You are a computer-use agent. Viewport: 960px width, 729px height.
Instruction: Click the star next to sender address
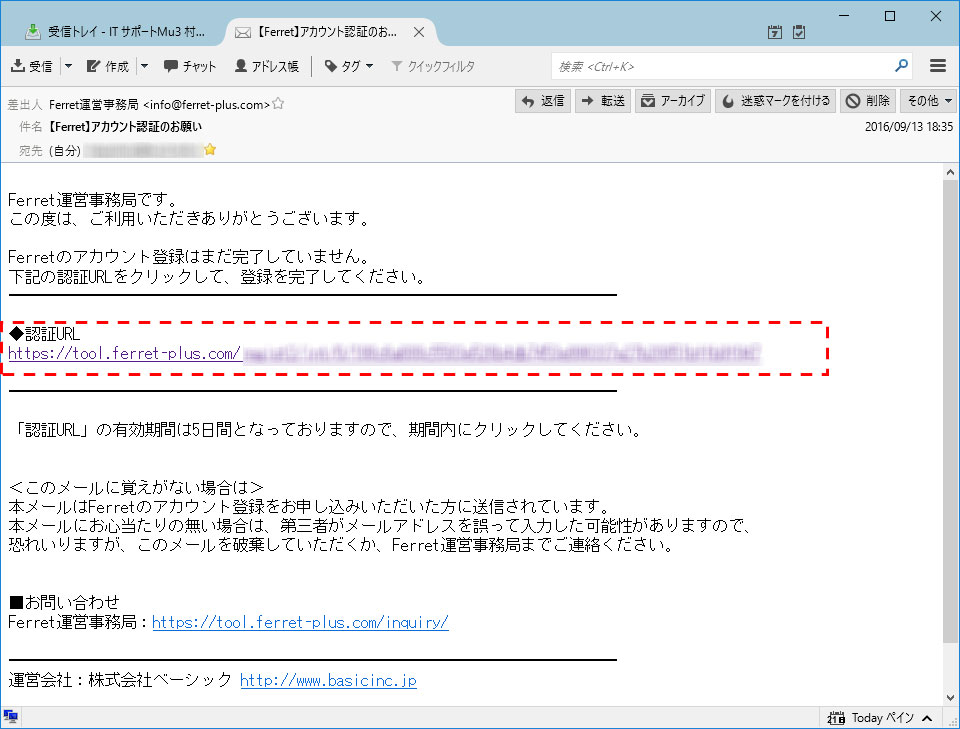[278, 103]
